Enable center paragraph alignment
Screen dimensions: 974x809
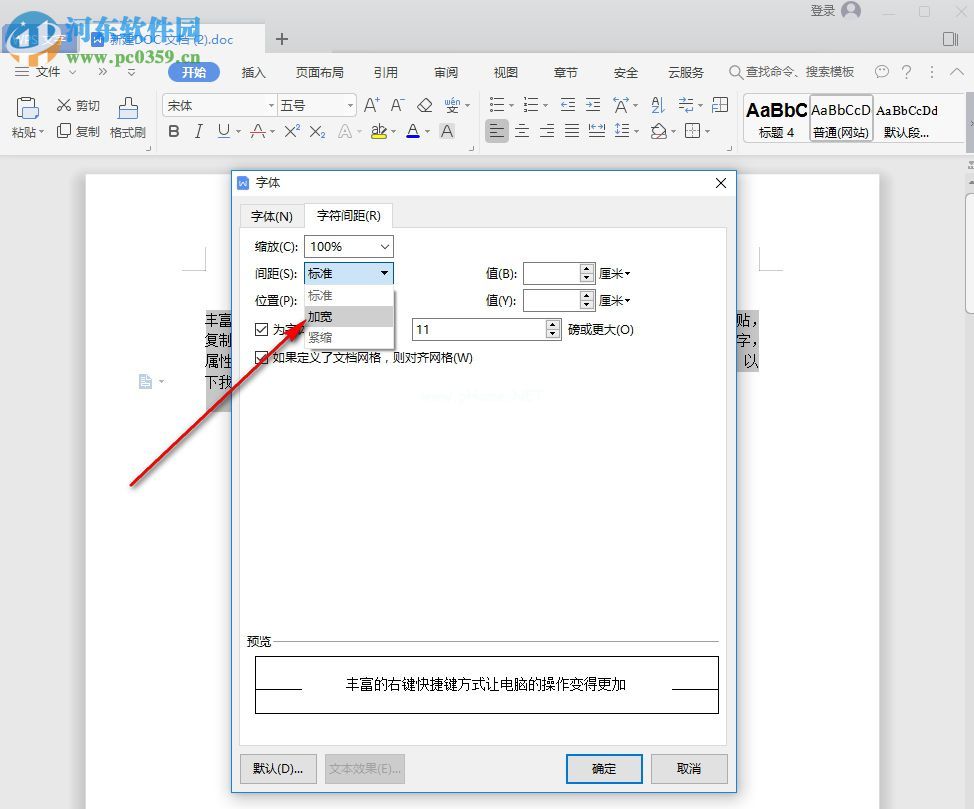pyautogui.click(x=522, y=131)
